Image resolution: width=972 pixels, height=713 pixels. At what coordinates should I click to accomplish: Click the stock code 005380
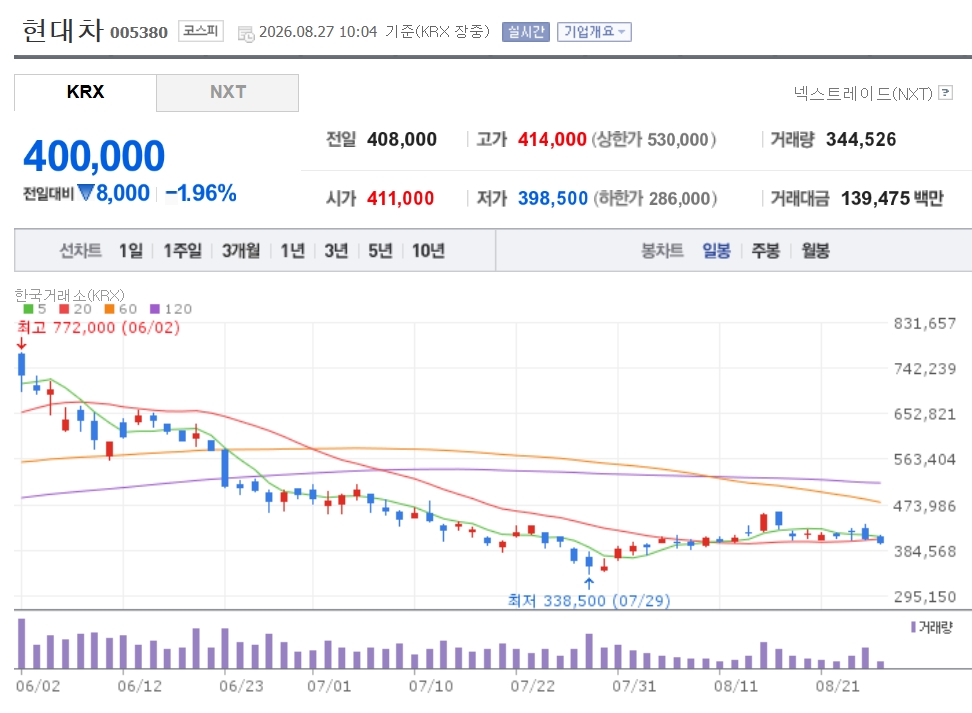[139, 32]
